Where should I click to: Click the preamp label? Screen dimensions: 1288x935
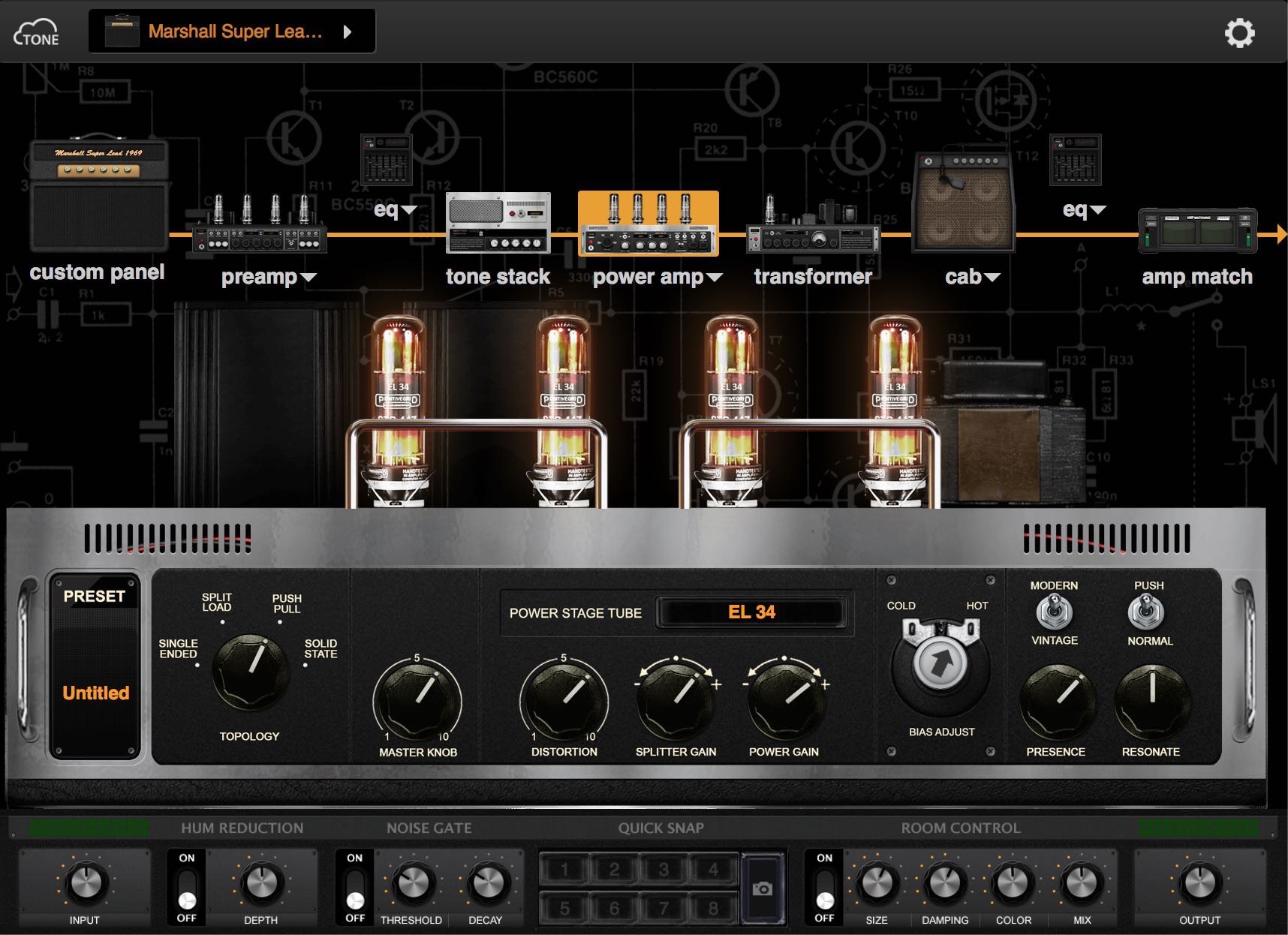click(x=259, y=277)
